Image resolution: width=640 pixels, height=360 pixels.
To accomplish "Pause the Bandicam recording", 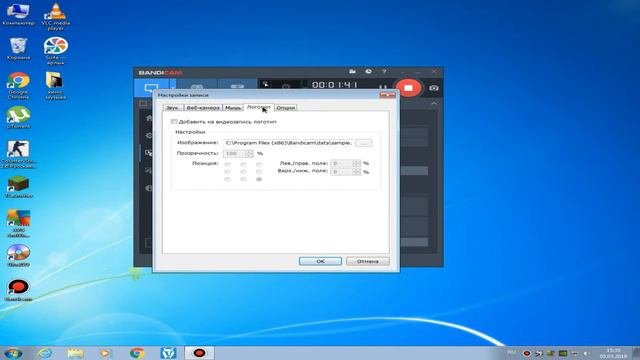I will [382, 87].
